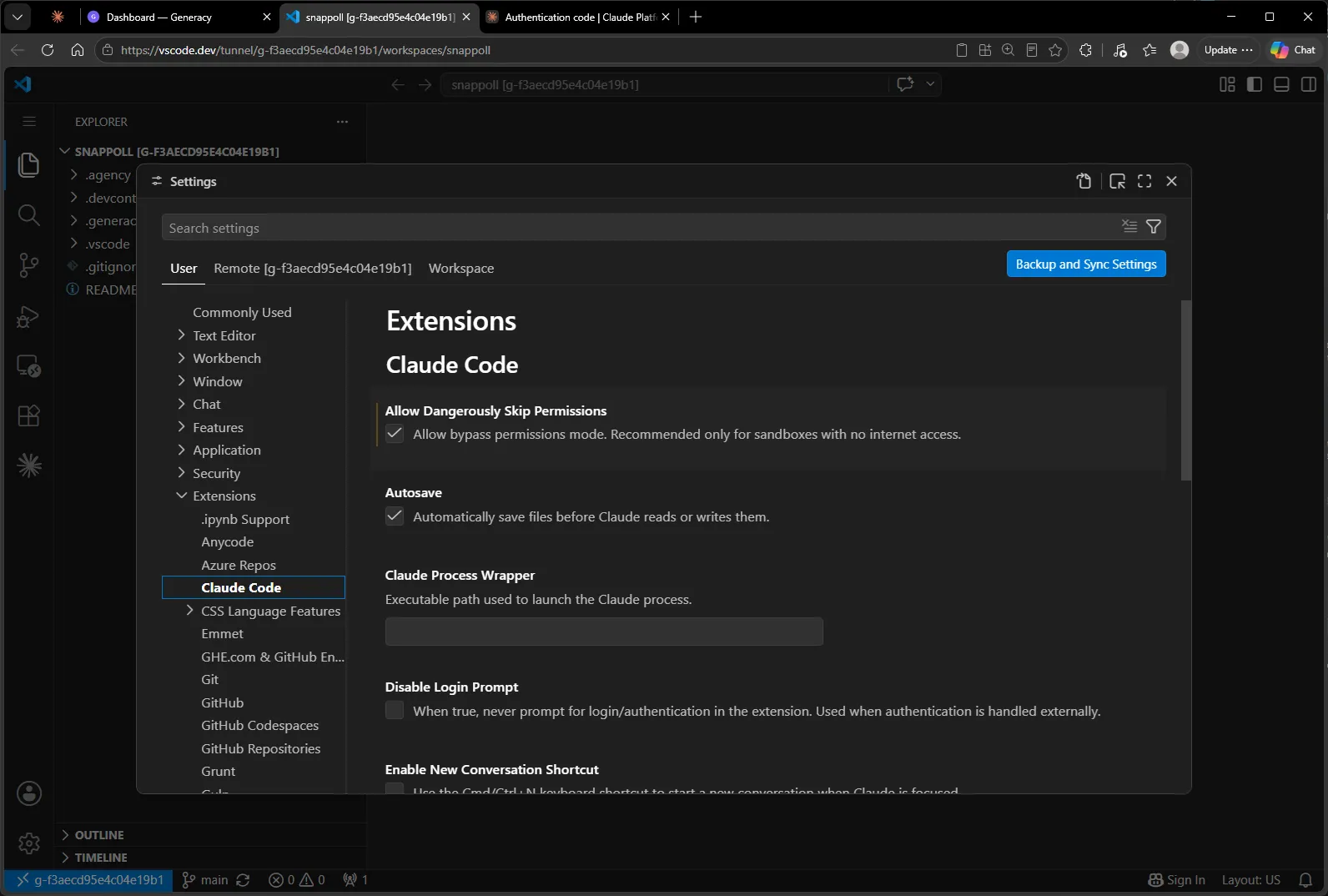This screenshot has width=1328, height=896.
Task: Switch to Authentication code browser tab
Action: click(x=580, y=17)
